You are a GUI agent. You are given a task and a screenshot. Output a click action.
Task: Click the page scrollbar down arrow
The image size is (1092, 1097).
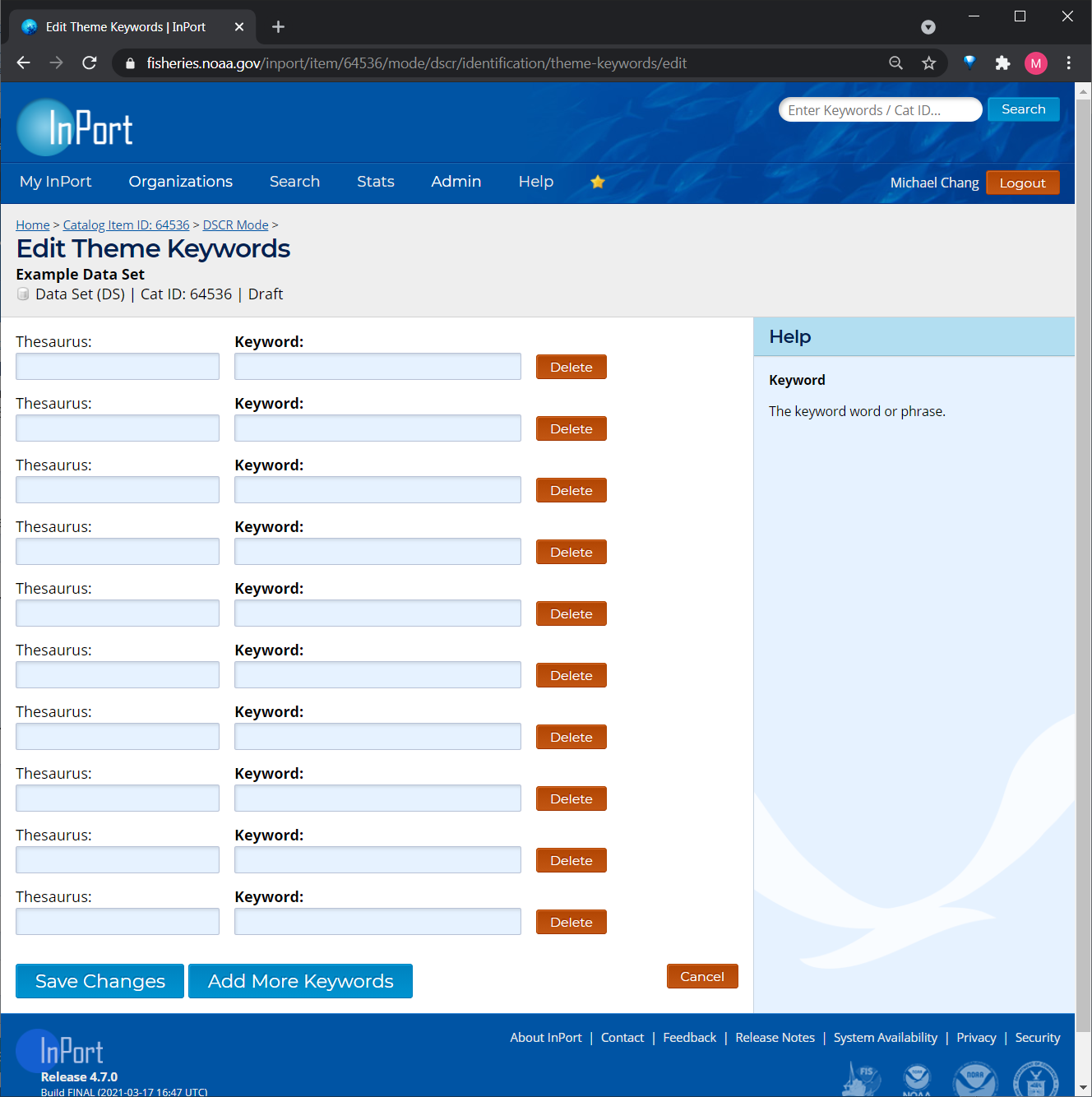[1083, 1089]
